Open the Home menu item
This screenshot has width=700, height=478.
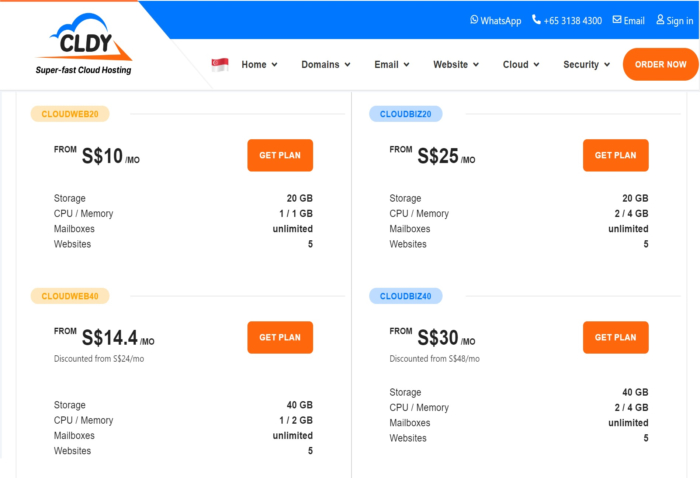click(x=254, y=65)
